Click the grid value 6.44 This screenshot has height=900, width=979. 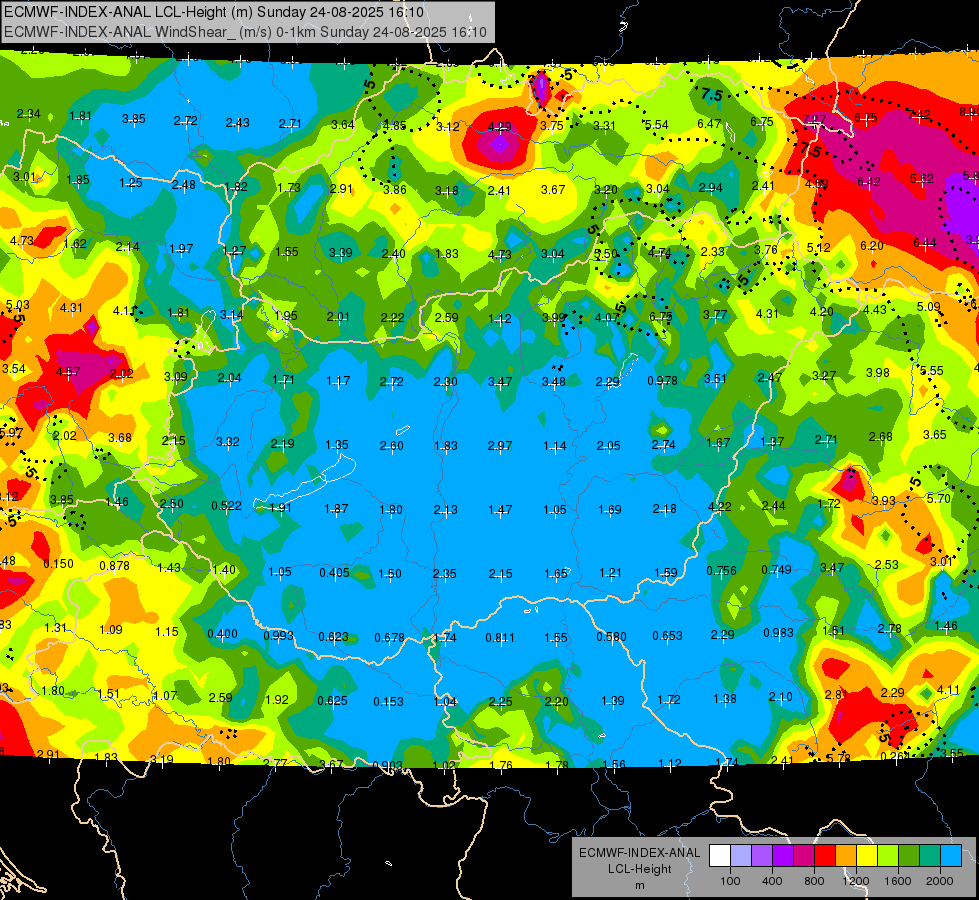925,243
